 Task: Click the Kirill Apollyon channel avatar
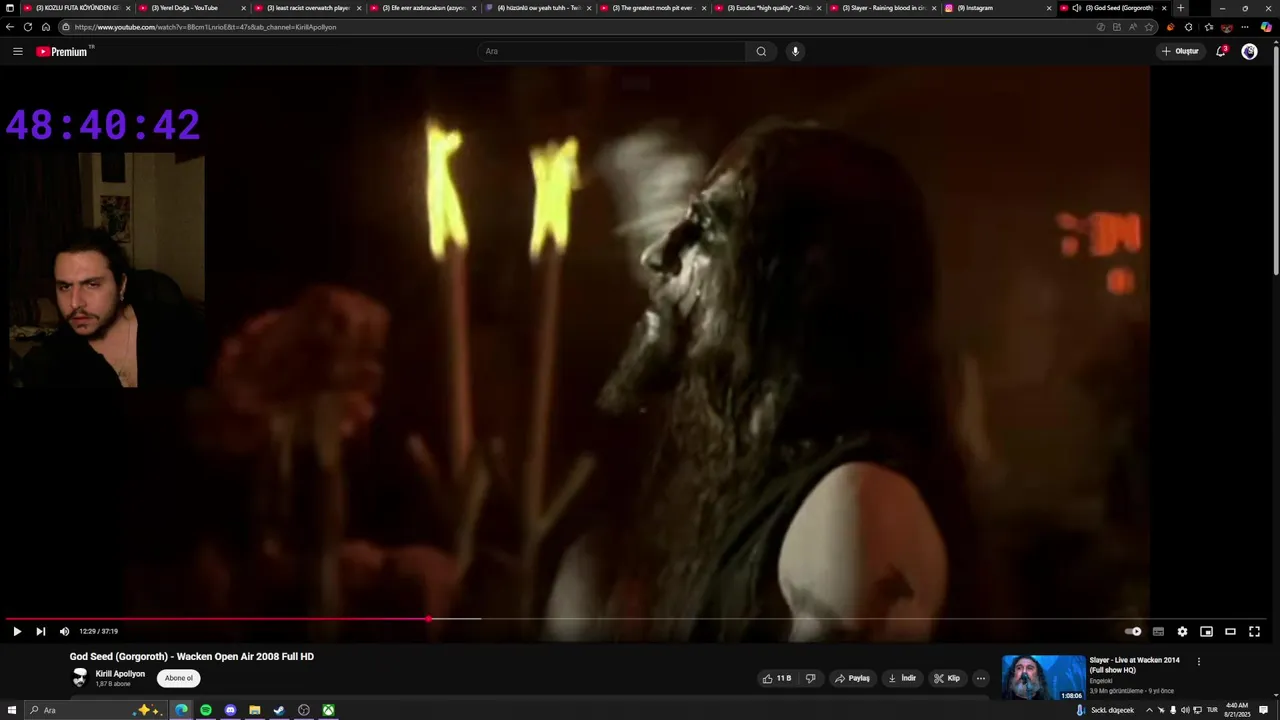(x=80, y=678)
